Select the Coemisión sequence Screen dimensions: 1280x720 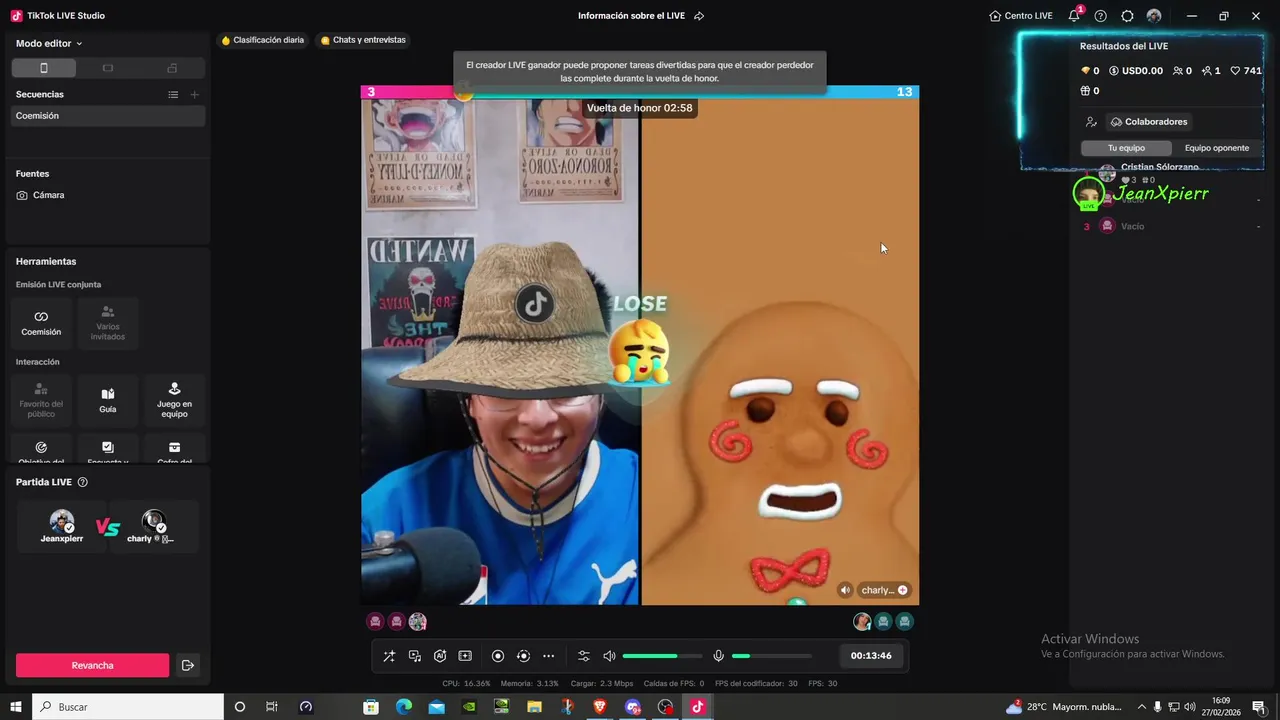click(108, 116)
